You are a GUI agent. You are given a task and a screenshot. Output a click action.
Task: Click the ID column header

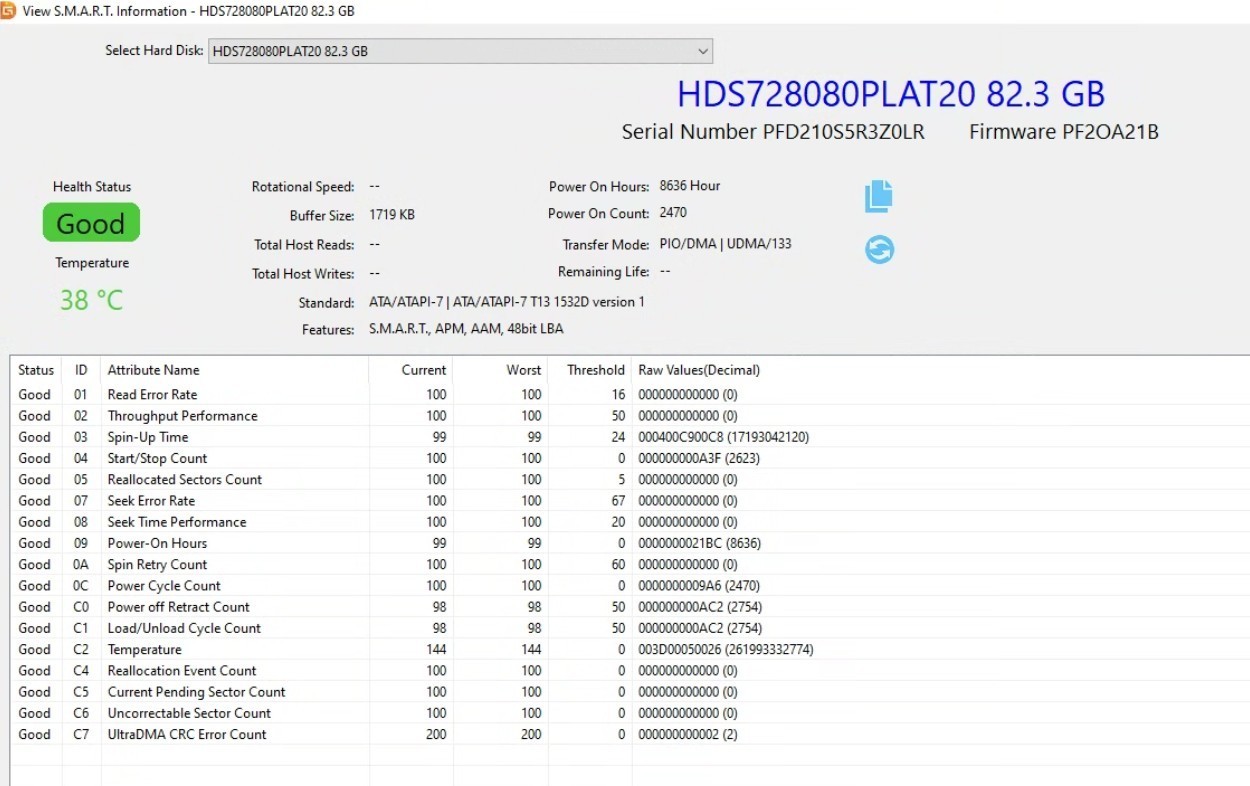point(81,370)
